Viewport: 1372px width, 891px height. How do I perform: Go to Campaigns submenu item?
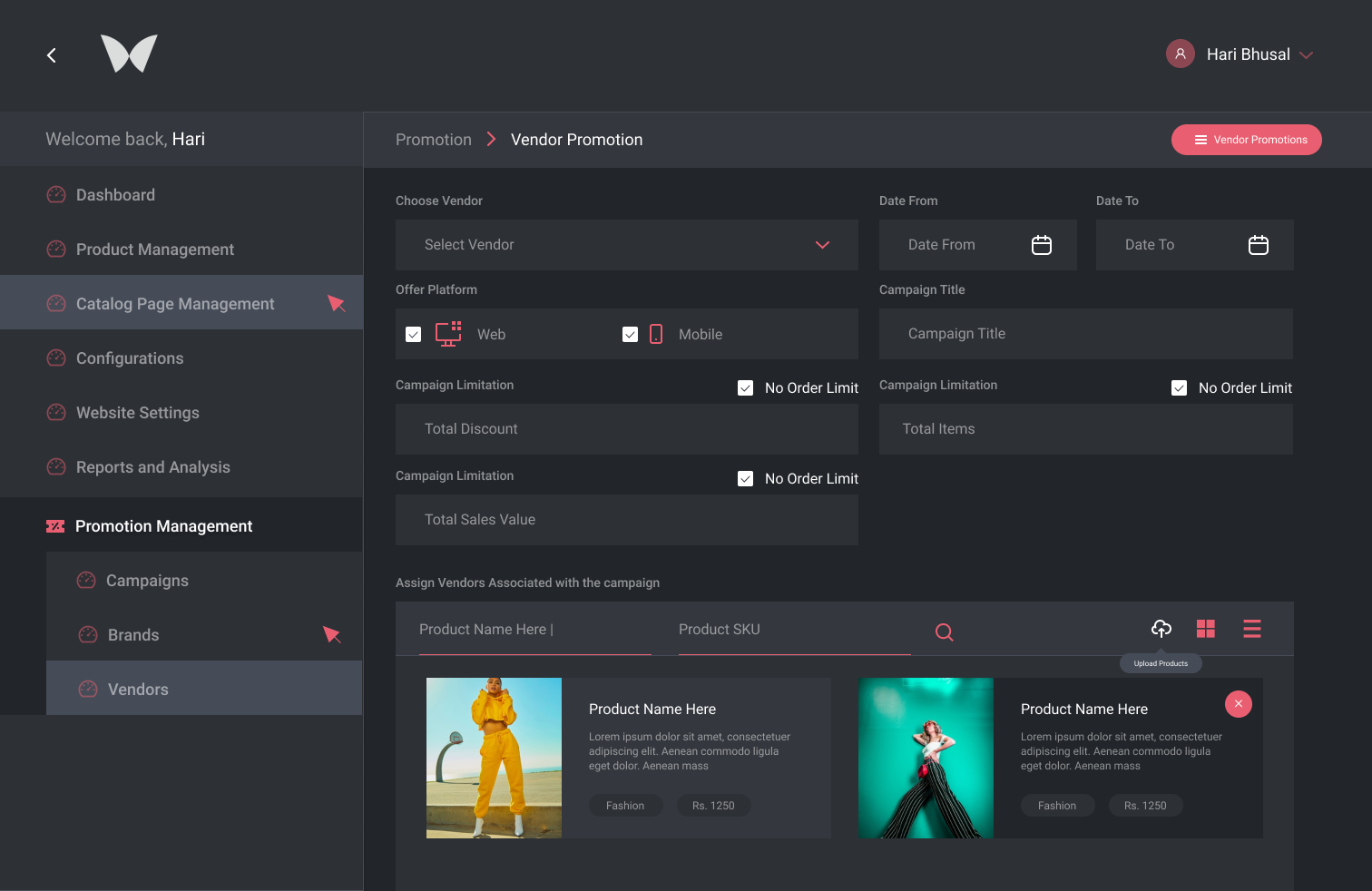pos(147,581)
